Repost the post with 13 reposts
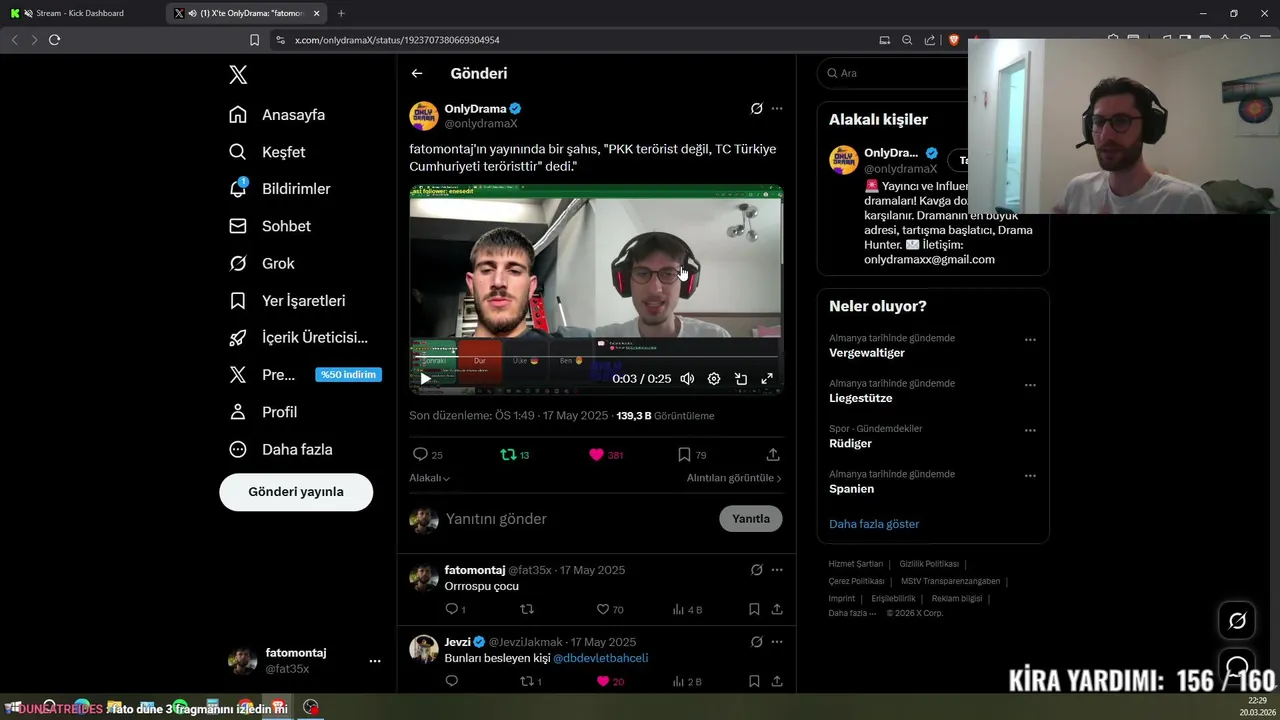 click(515, 455)
